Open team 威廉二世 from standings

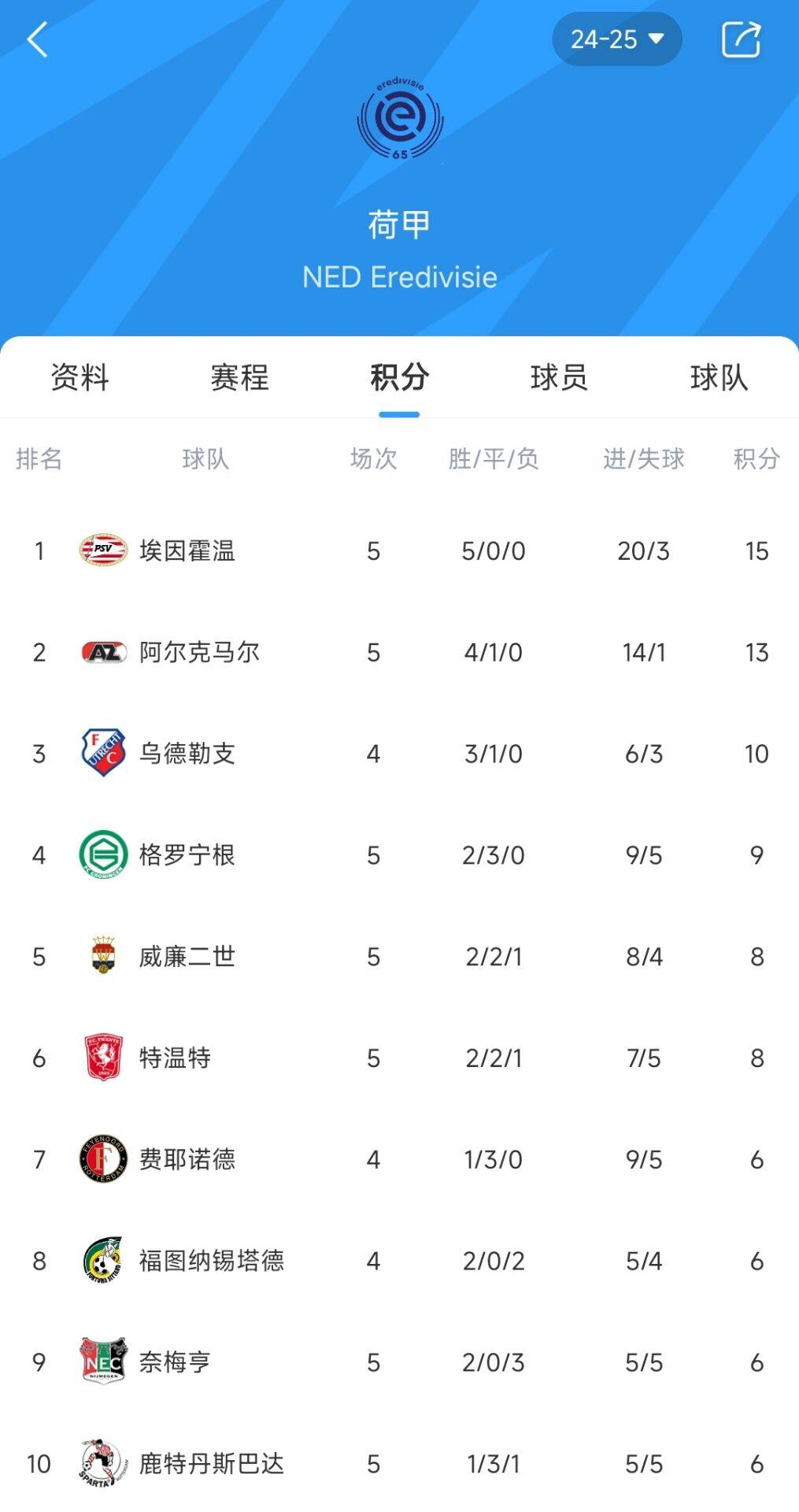[x=187, y=956]
